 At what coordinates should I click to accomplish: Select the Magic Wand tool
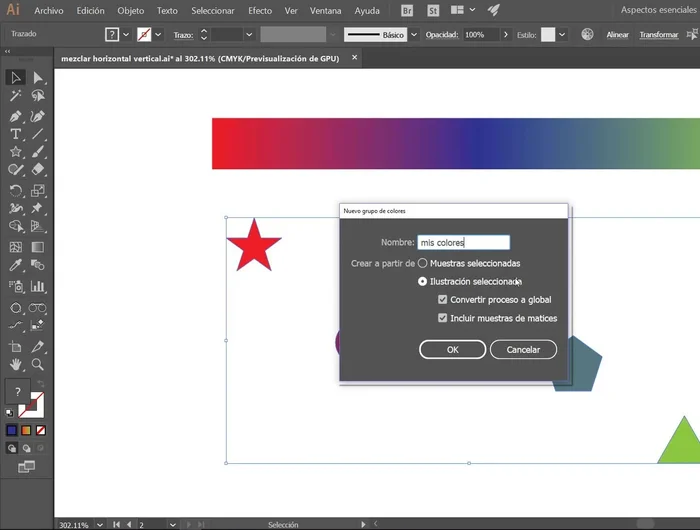pyautogui.click(x=16, y=96)
